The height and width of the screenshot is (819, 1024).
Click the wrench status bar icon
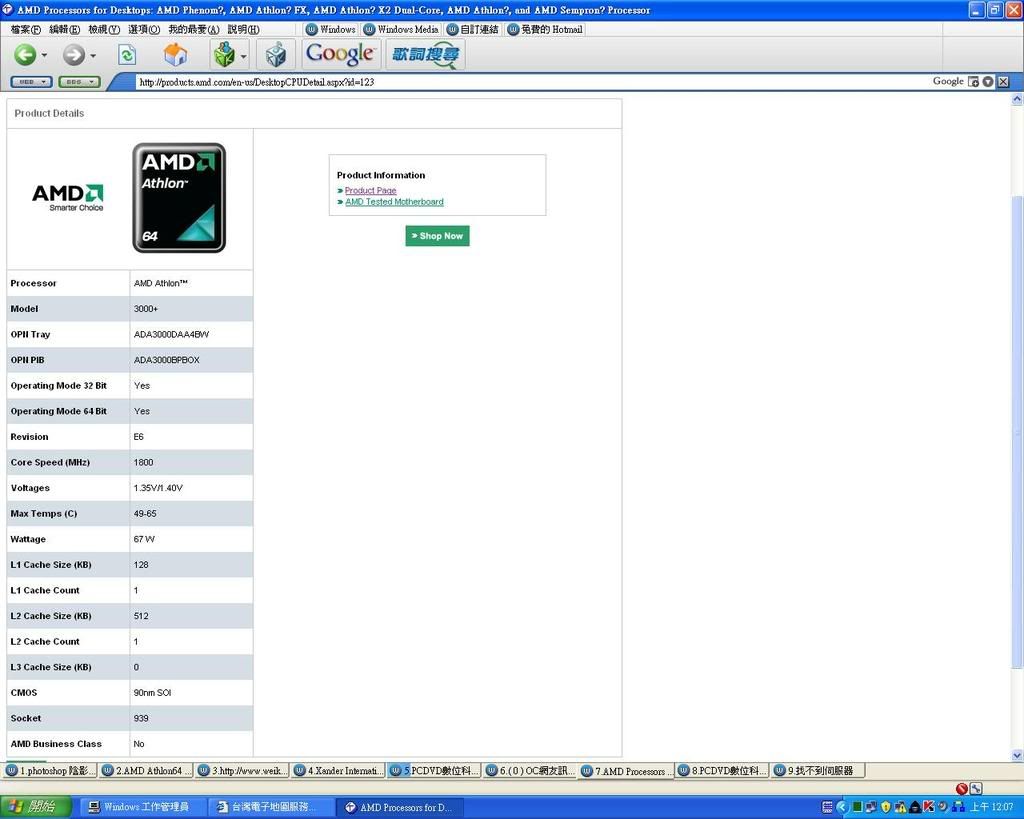point(976,788)
